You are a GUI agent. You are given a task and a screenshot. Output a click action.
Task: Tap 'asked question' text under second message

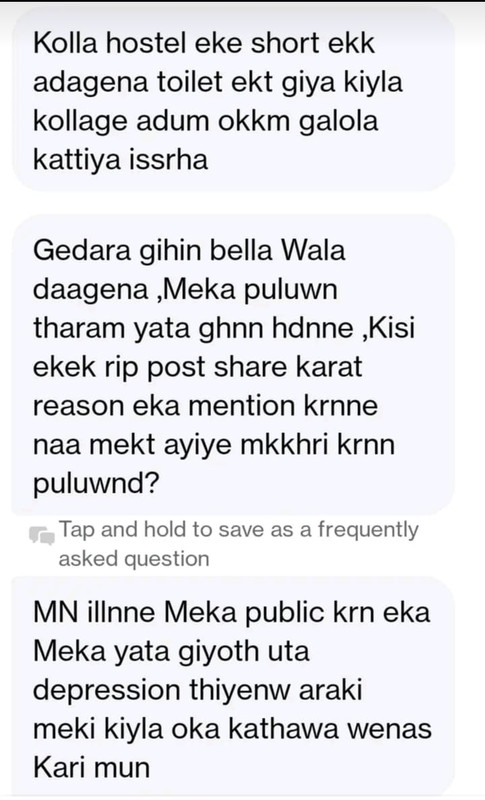(x=134, y=559)
